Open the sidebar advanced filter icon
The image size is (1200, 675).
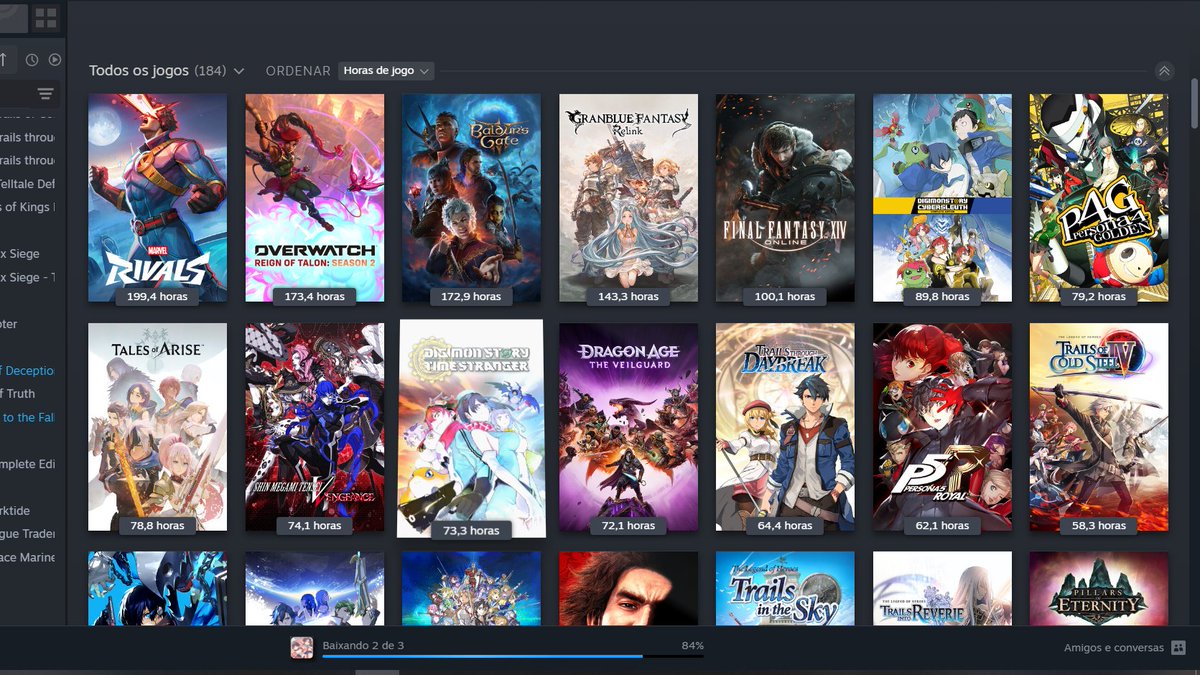pyautogui.click(x=45, y=94)
